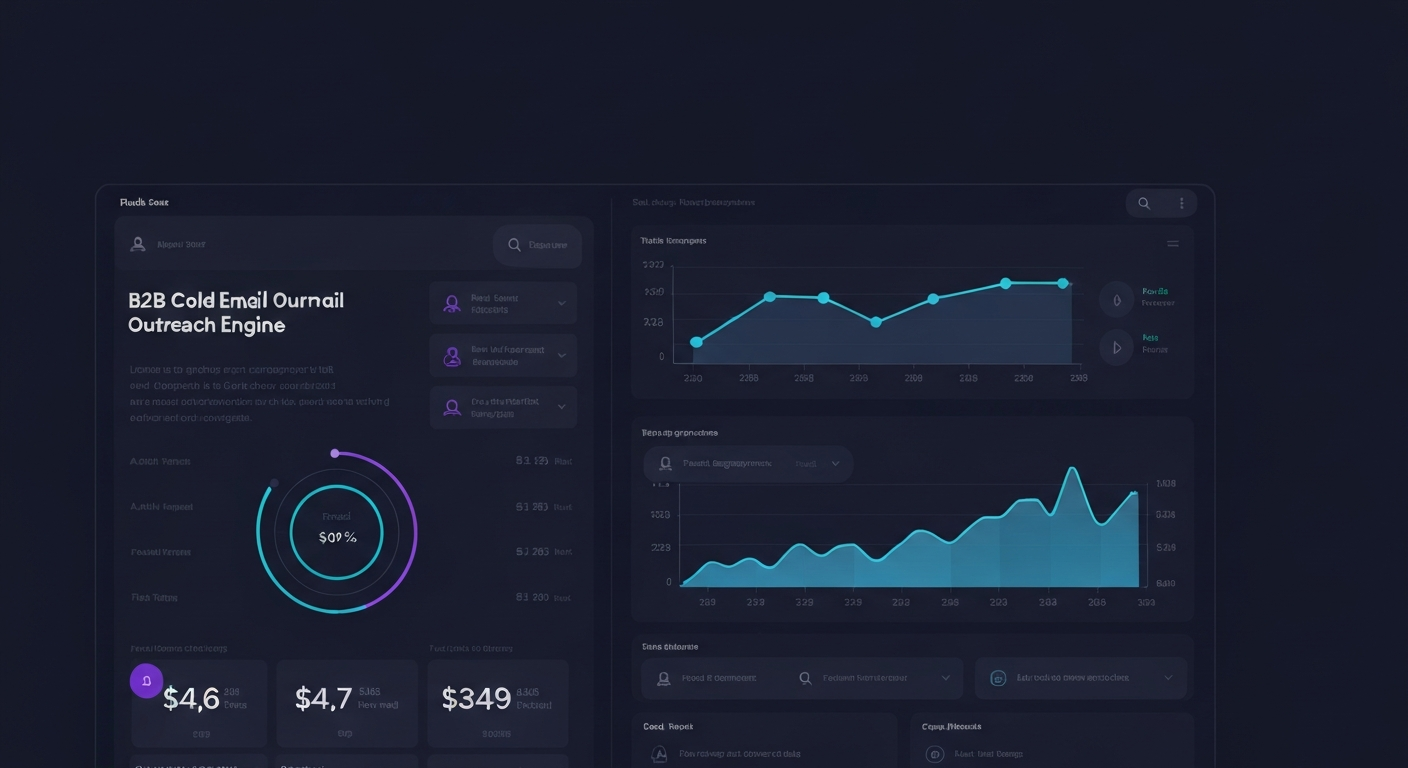Click the chart icon in the Coed Repek card
The height and width of the screenshot is (768, 1408).
point(658,754)
